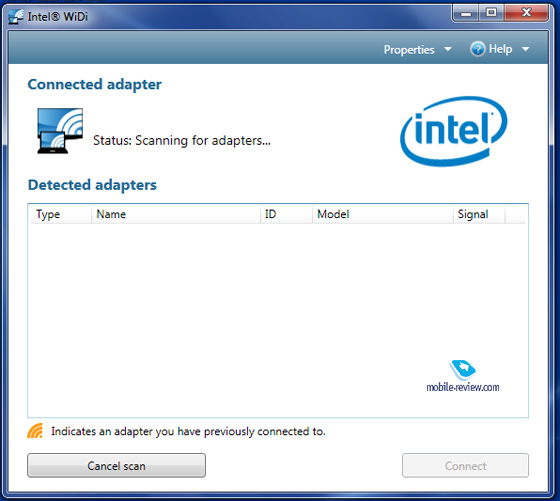Click the mobile-review.com watermark logo
This screenshot has width=560, height=501.
[463, 376]
